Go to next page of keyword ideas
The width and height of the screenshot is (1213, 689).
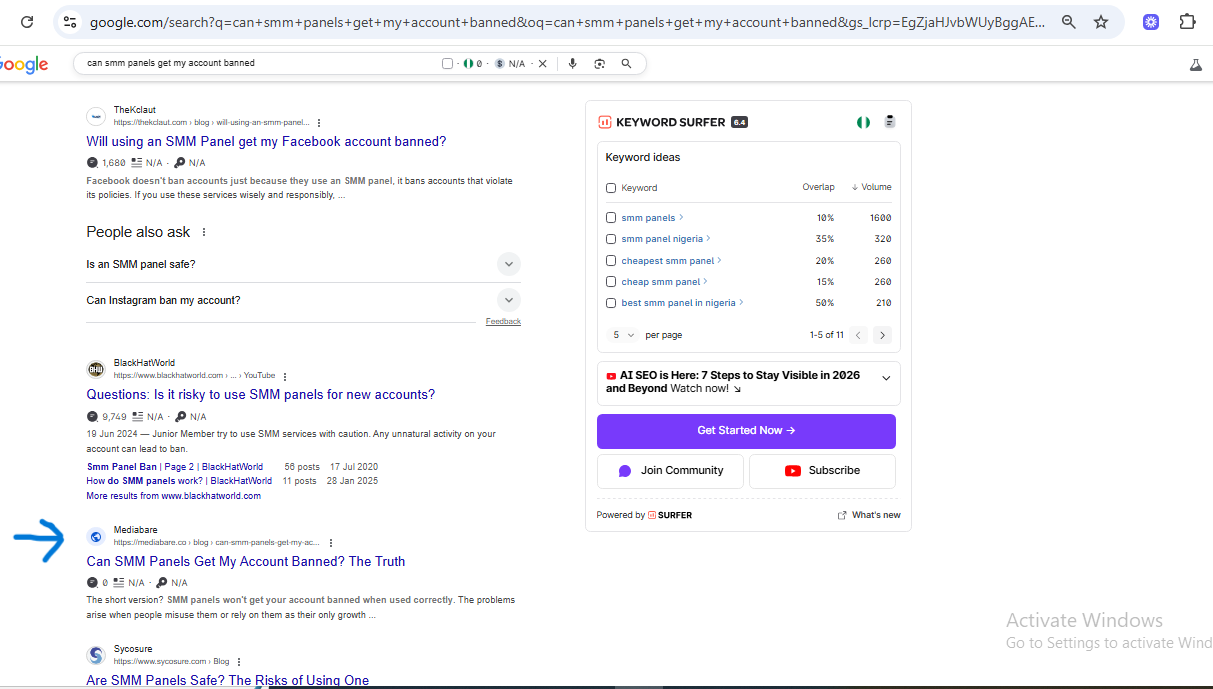(881, 335)
